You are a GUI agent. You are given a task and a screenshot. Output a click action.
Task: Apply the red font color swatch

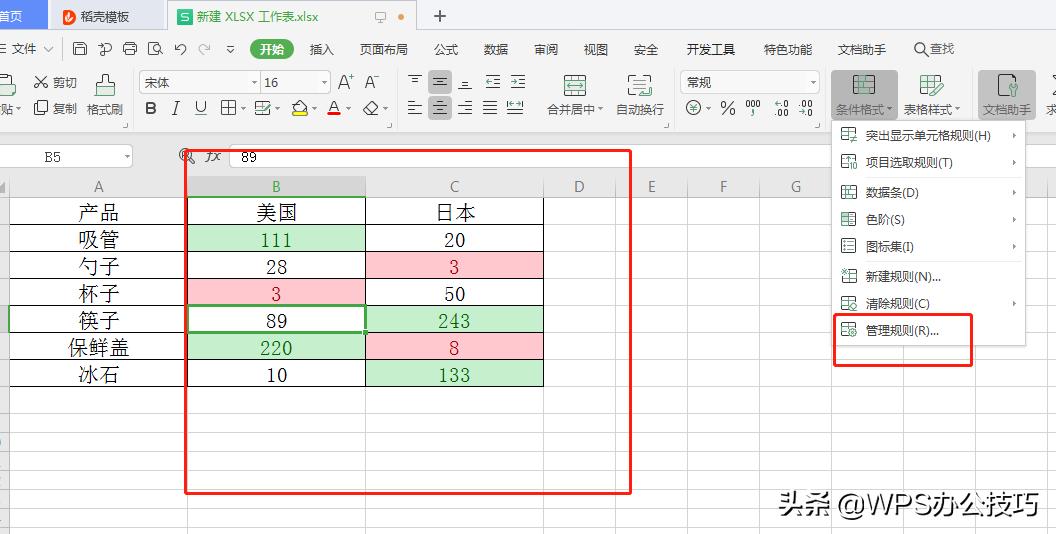point(334,108)
